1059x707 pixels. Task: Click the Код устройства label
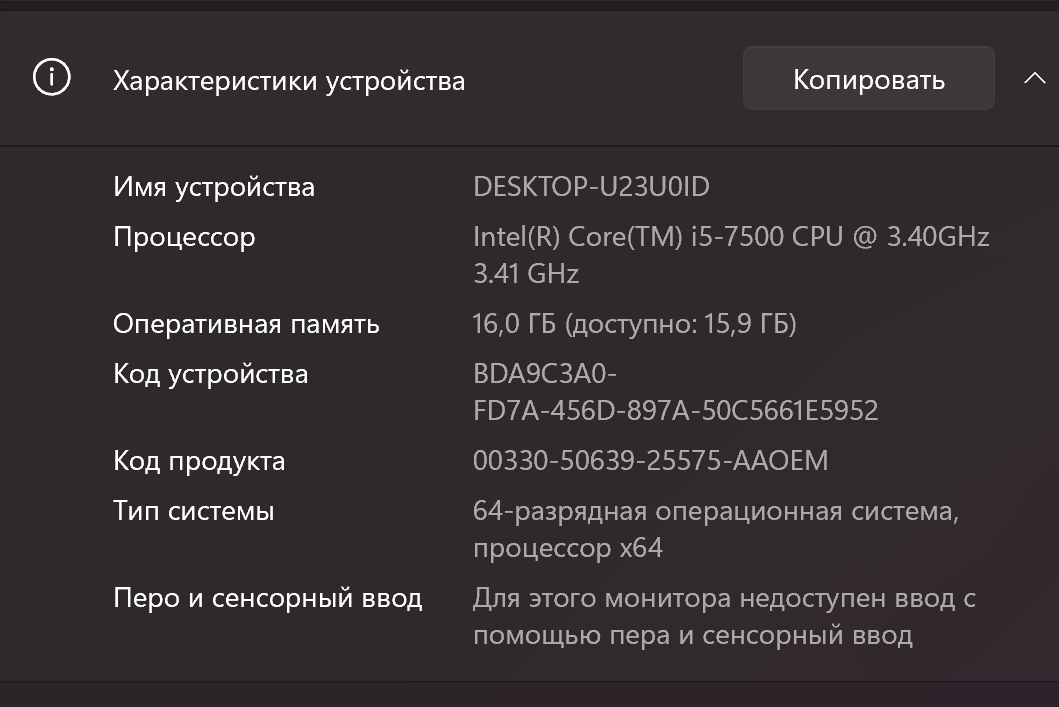tap(210, 374)
